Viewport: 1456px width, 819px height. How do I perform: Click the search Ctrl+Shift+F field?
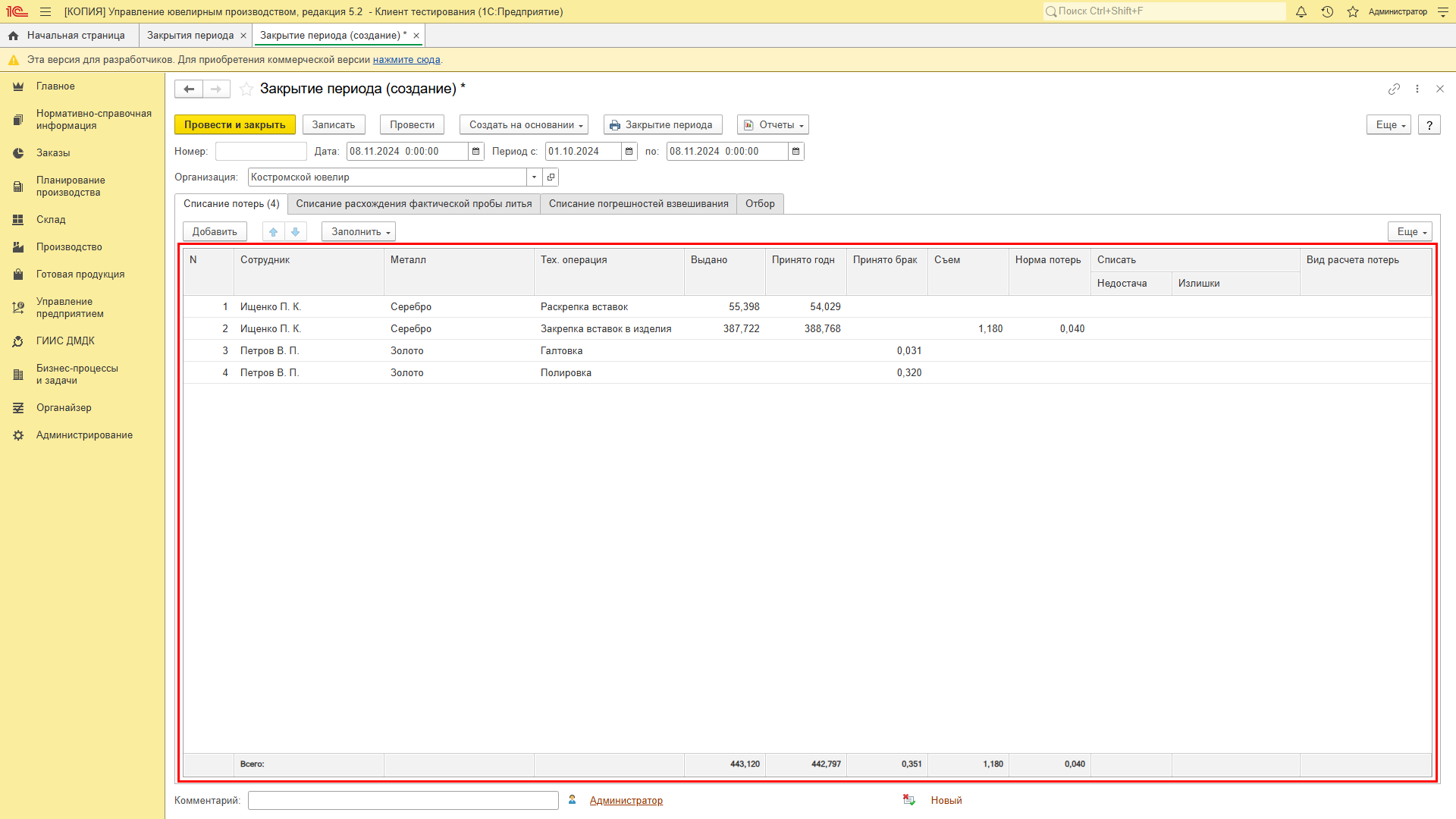pyautogui.click(x=1165, y=11)
